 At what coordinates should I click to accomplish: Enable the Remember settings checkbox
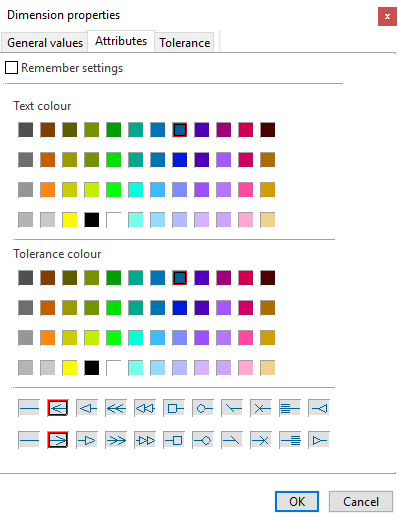pyautogui.click(x=11, y=68)
